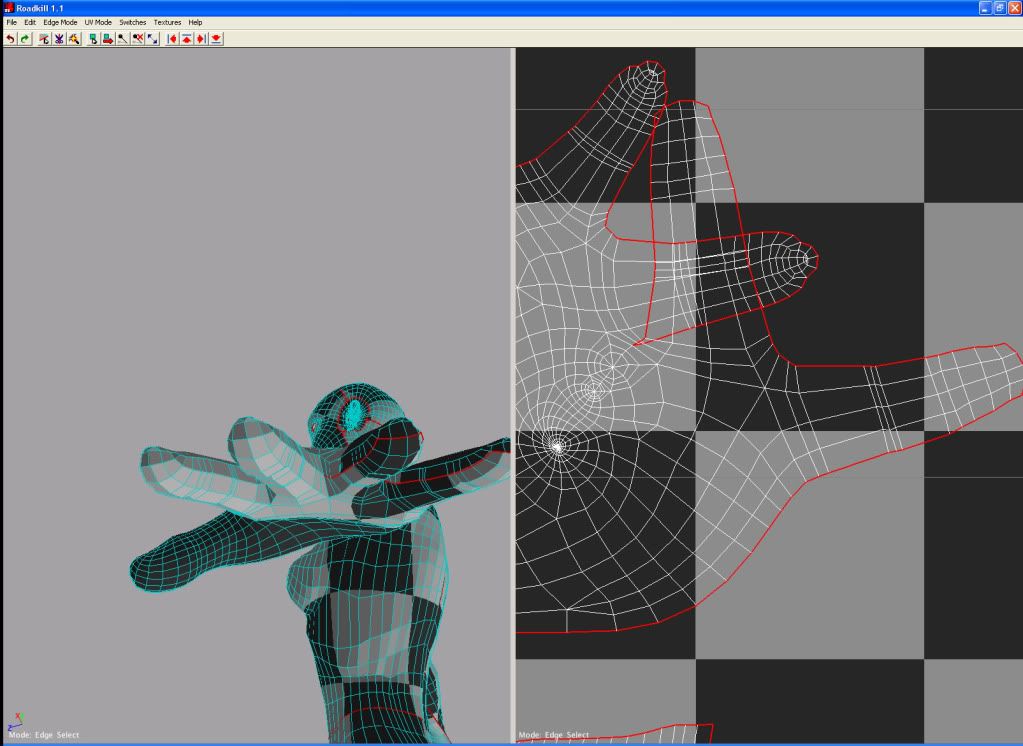
Task: Click the purple scissors icon
Action: coord(59,39)
